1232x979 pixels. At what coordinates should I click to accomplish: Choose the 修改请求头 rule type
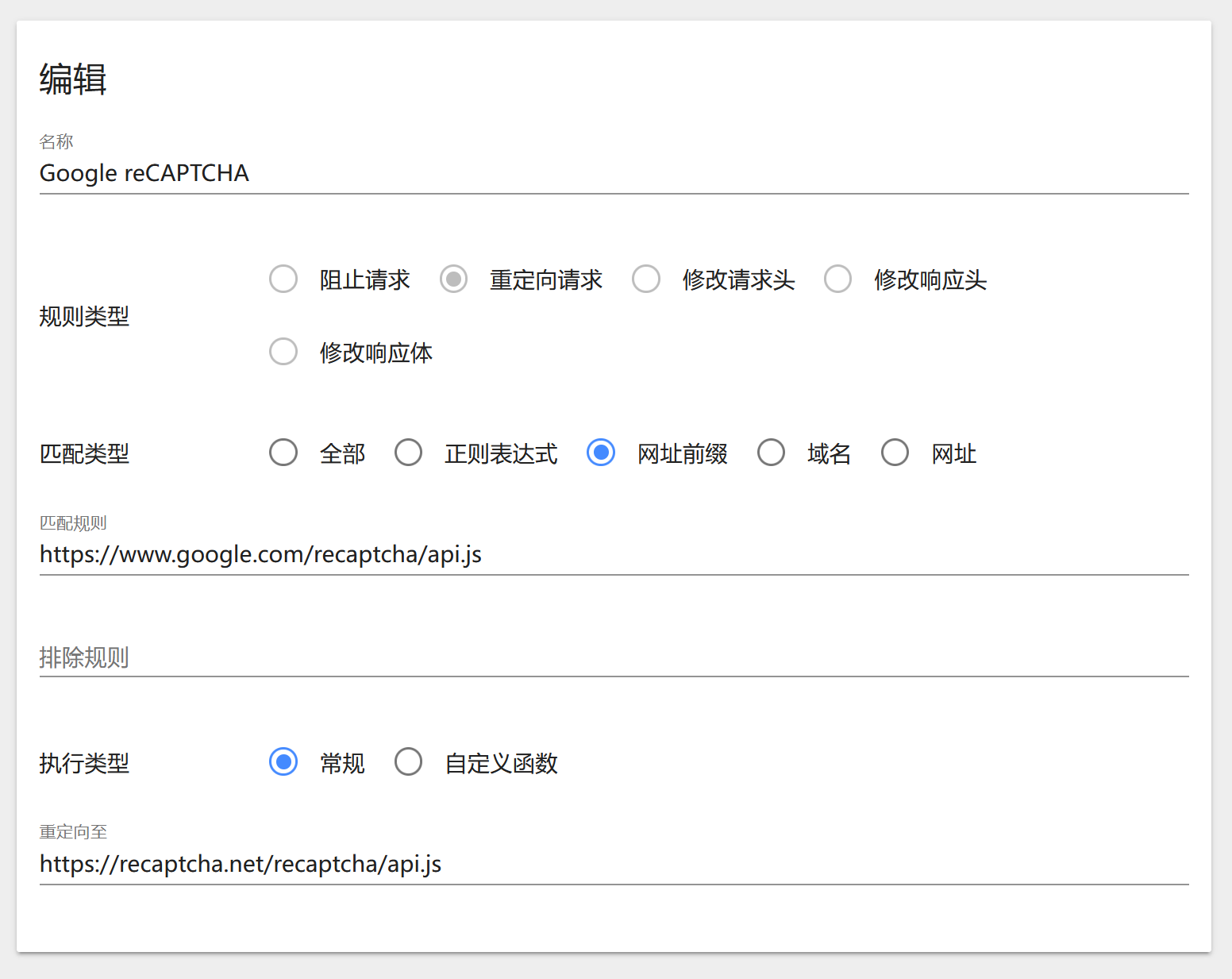(x=646, y=279)
